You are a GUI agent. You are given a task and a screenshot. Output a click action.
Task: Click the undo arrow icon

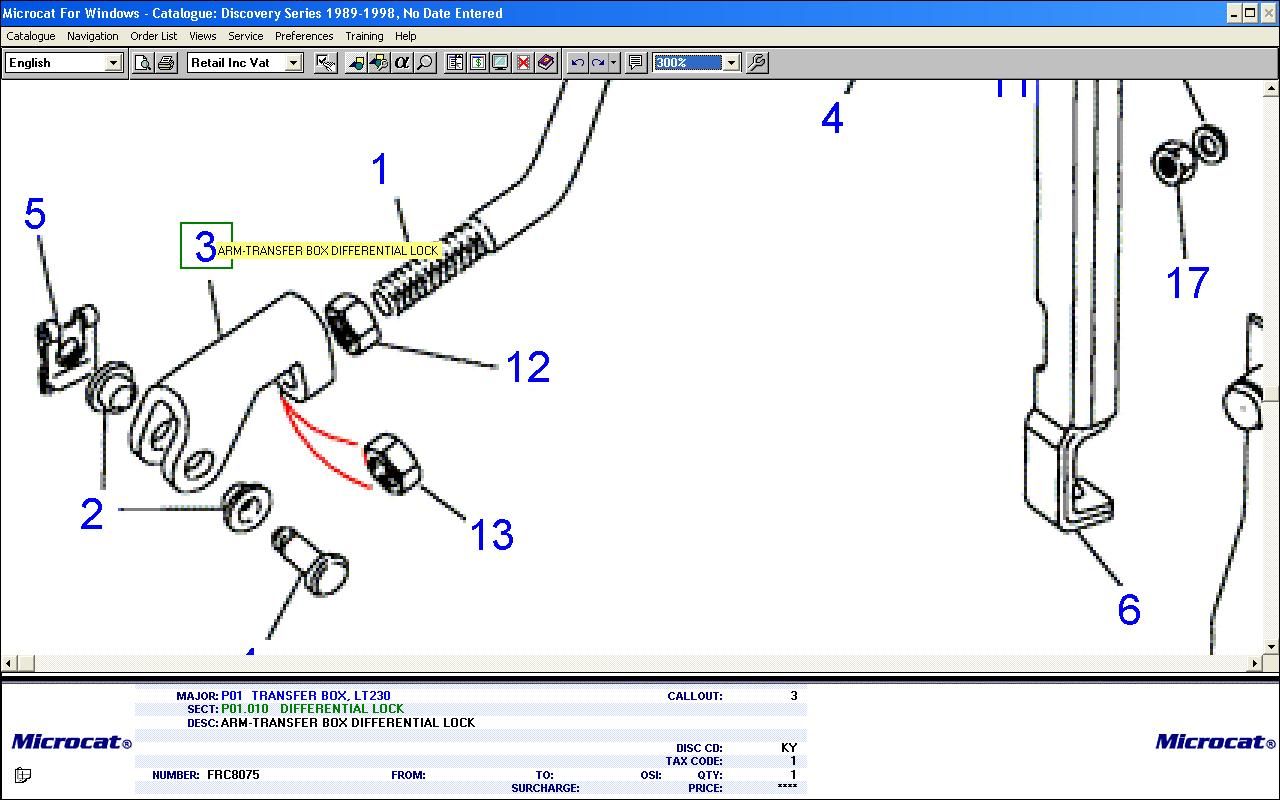(x=577, y=62)
